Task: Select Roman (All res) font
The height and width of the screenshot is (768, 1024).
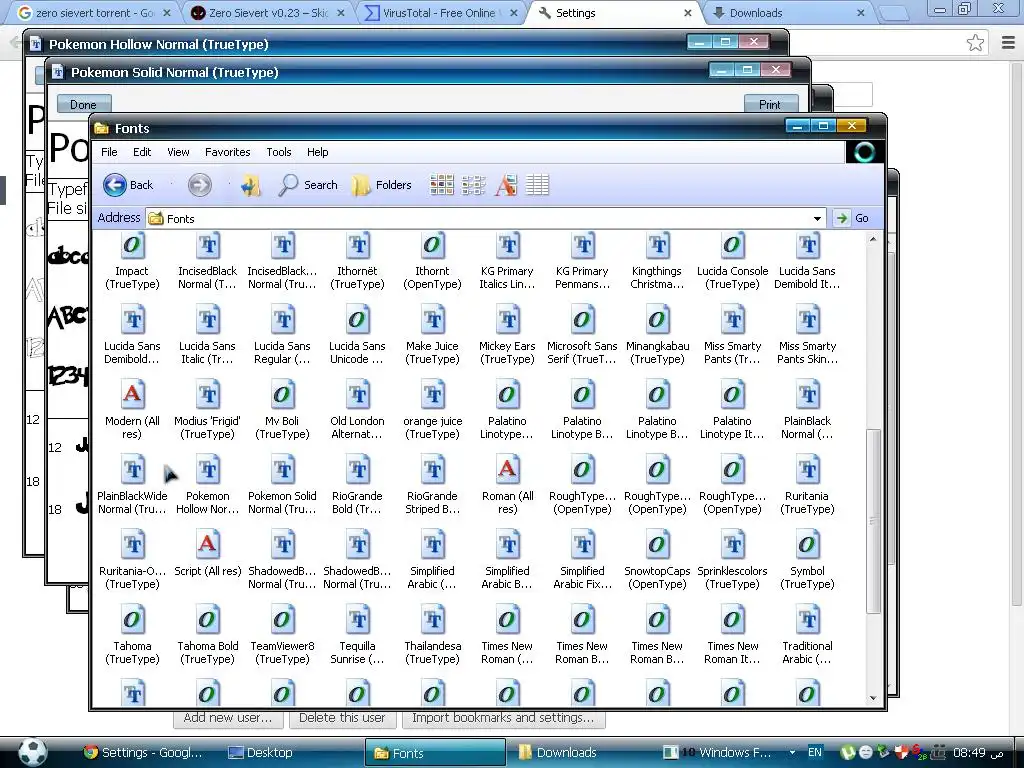Action: pyautogui.click(x=507, y=486)
